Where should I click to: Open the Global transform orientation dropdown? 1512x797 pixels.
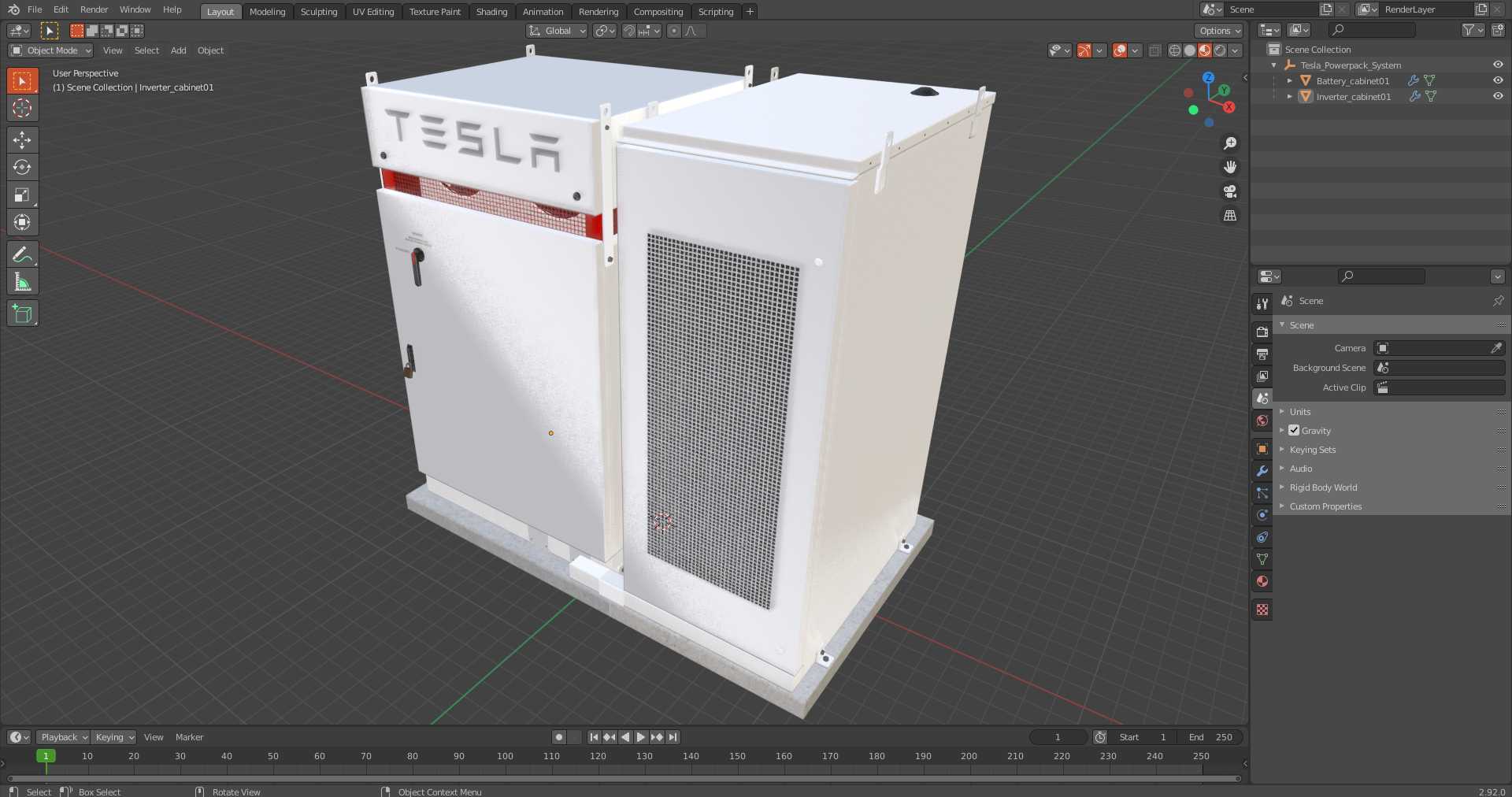[557, 31]
